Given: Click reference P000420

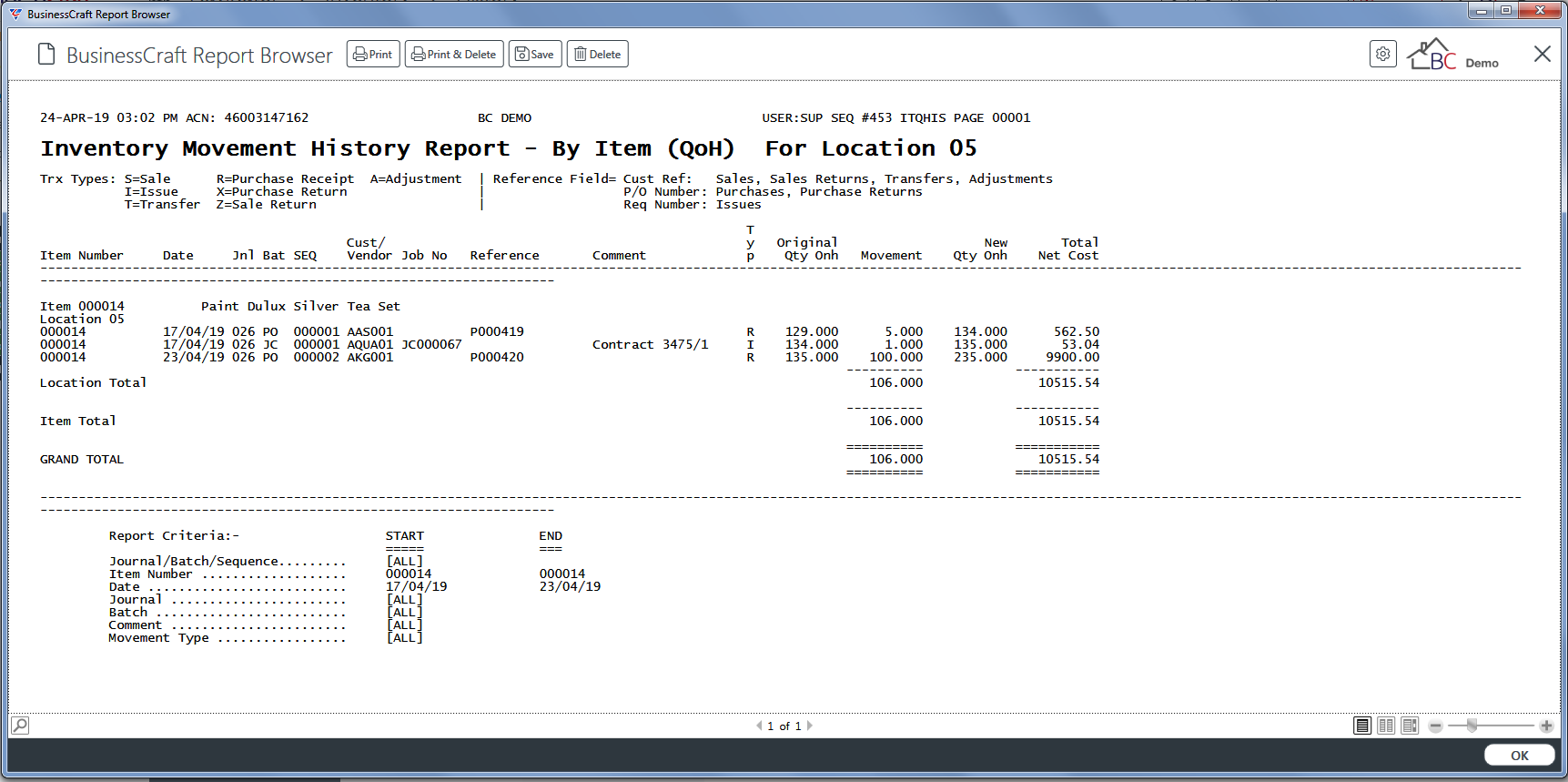Looking at the screenshot, I should pyautogui.click(x=497, y=357).
